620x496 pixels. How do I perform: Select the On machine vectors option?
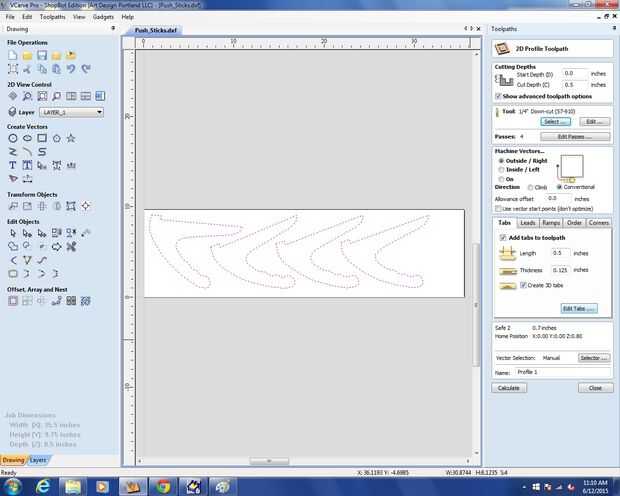[x=501, y=179]
